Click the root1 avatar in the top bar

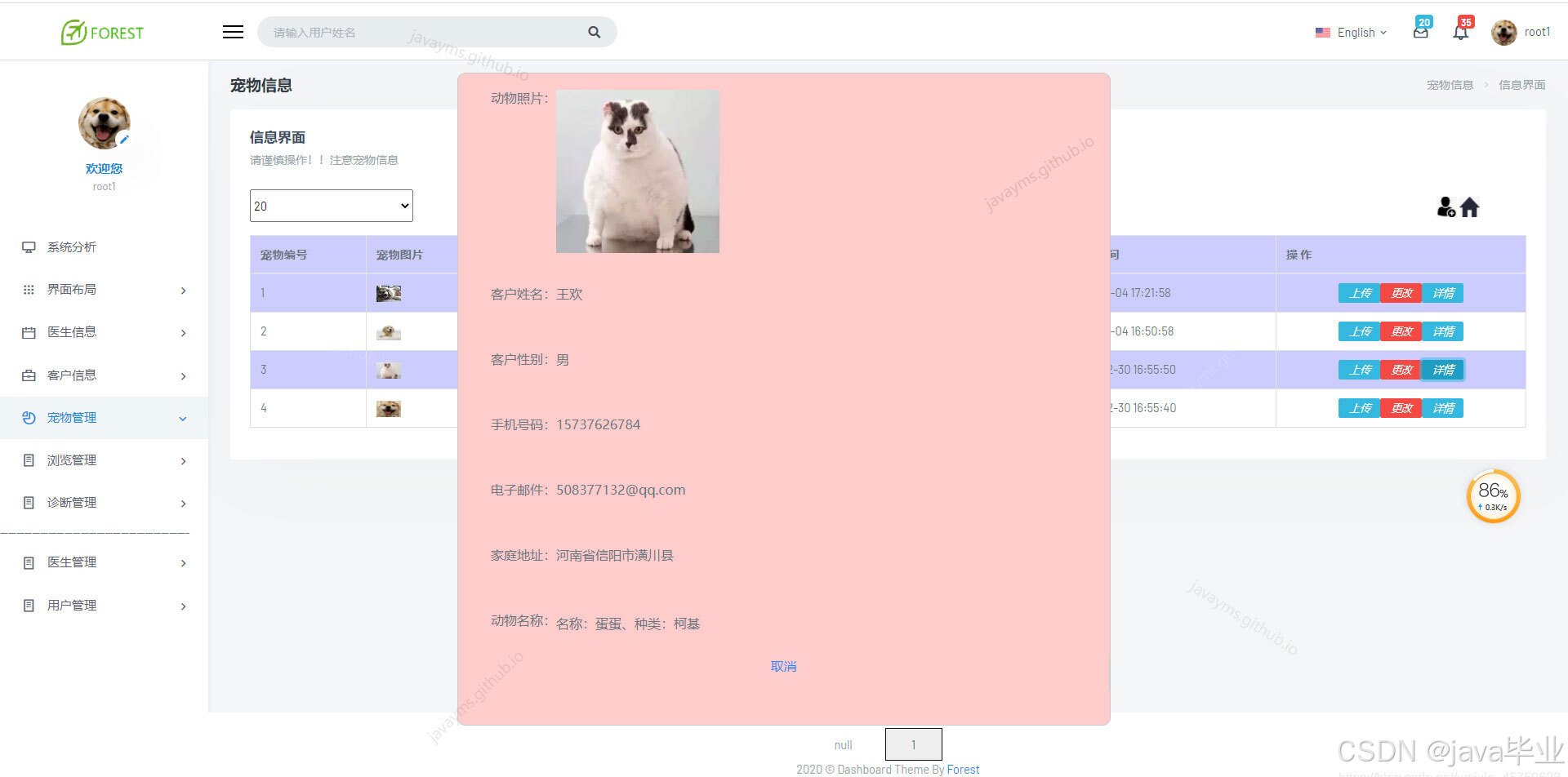[x=1503, y=32]
